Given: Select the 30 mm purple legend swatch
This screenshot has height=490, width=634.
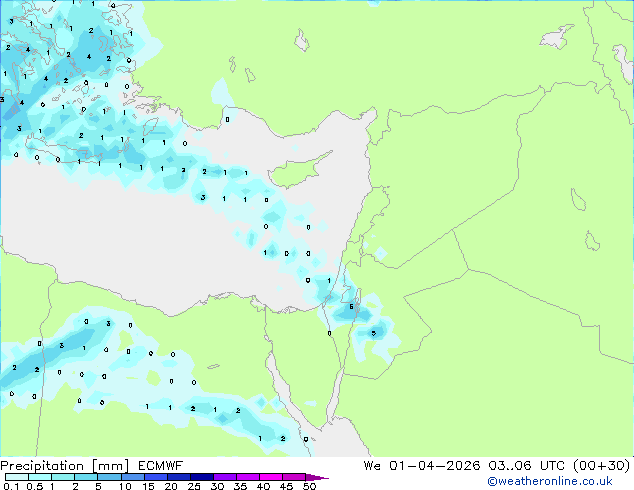Looking at the screenshot, I should coord(225,477).
